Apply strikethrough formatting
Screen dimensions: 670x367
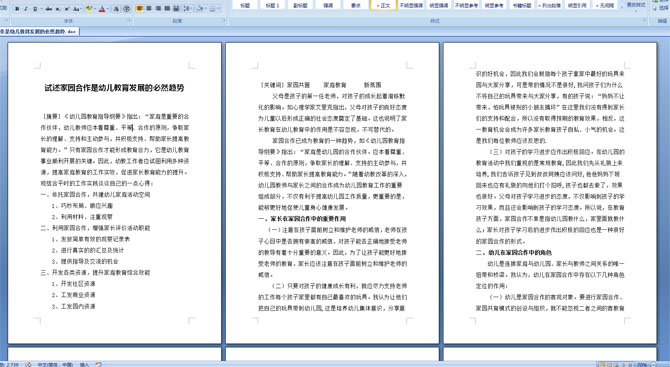tap(48, 9)
